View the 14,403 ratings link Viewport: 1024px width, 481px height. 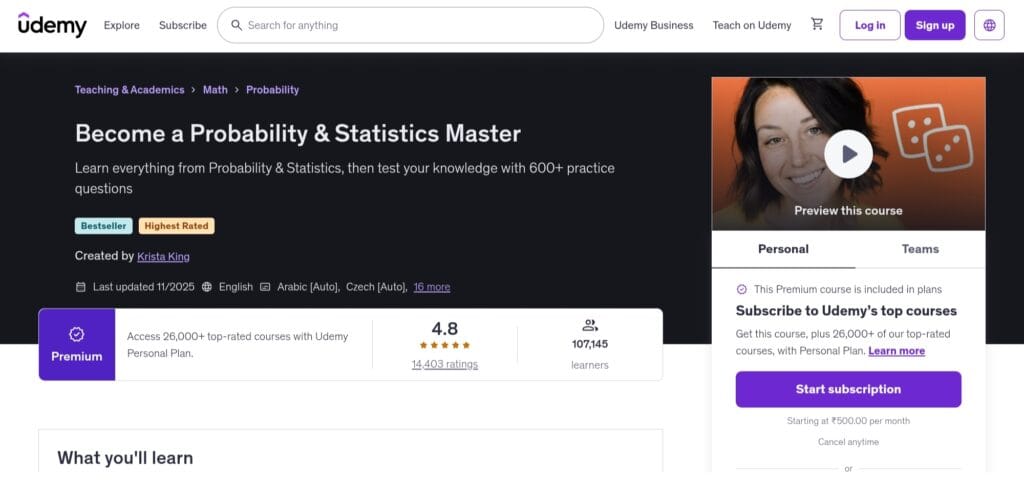[x=445, y=364]
